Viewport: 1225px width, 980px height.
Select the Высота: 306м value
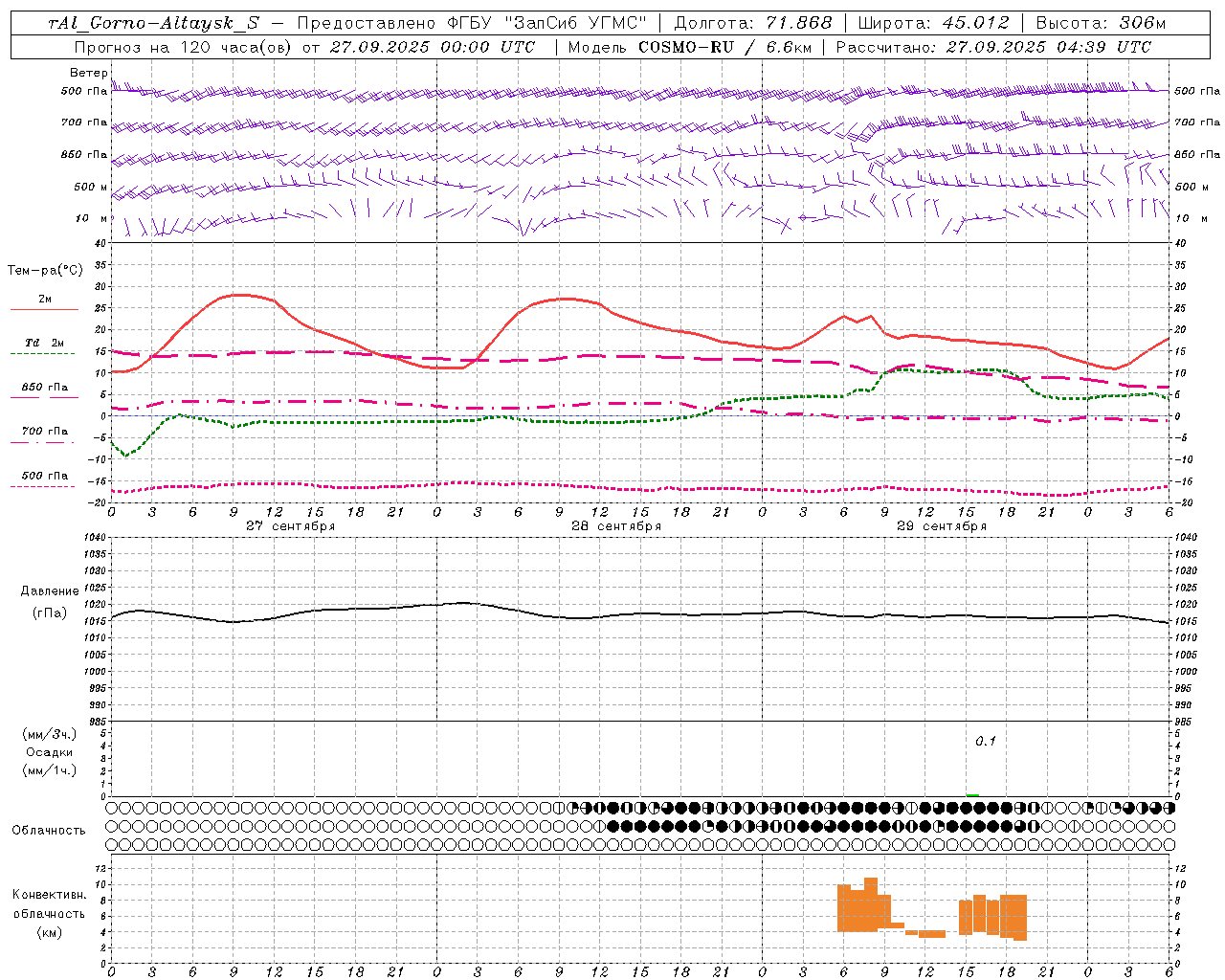click(1101, 23)
